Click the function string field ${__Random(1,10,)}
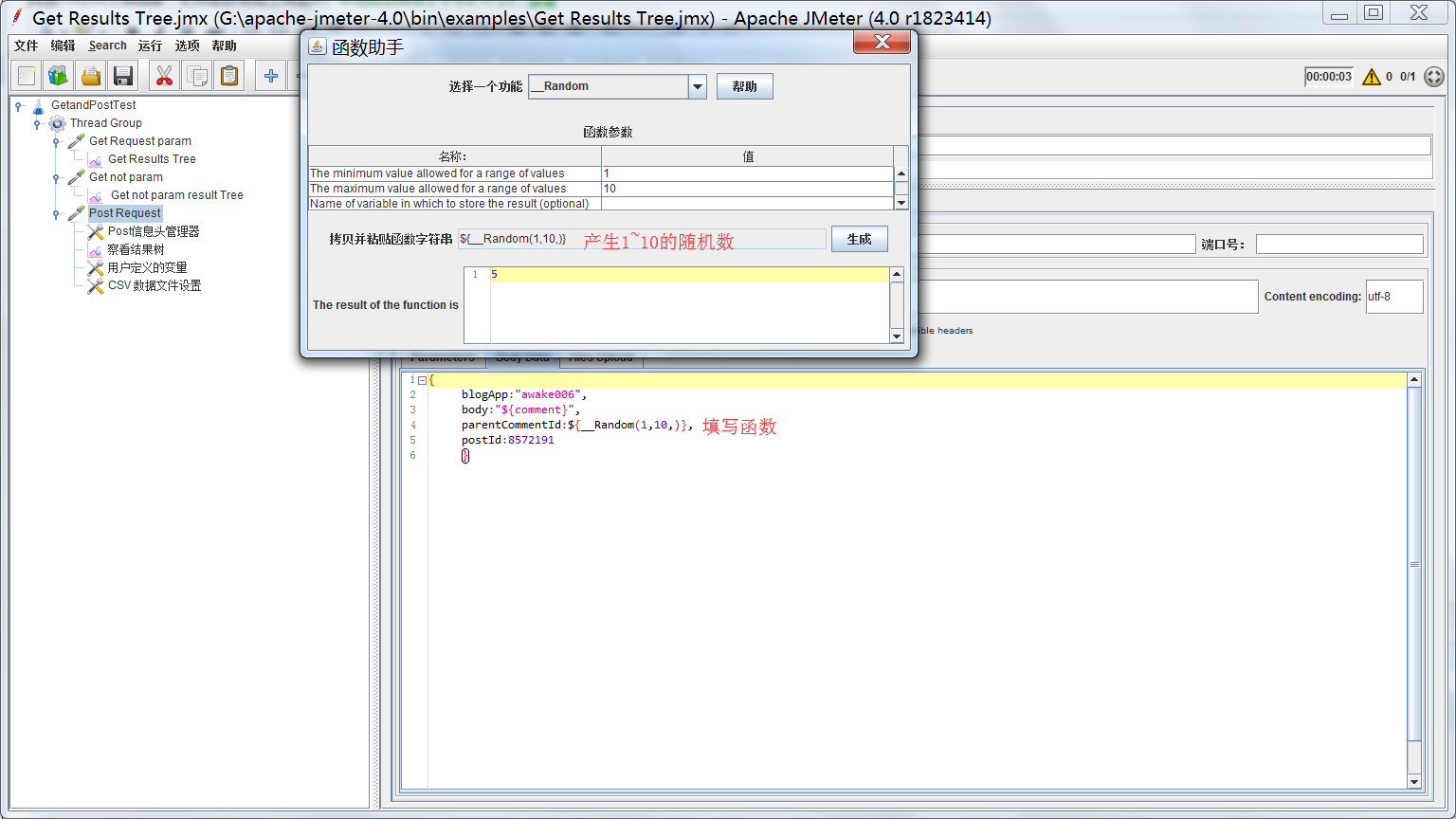The image size is (1456, 819). pos(642,239)
